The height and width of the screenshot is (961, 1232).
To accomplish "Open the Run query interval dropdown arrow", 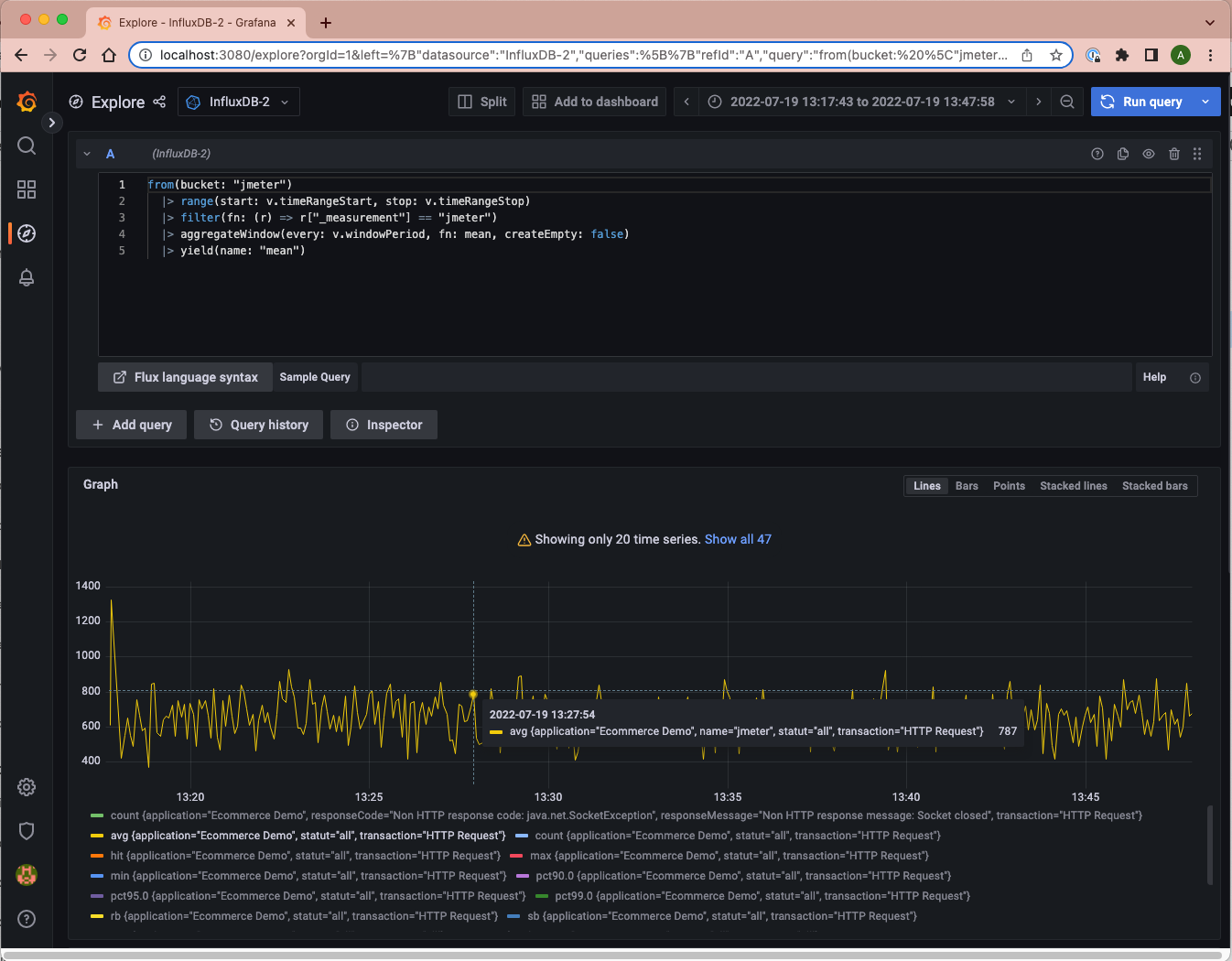I will pyautogui.click(x=1206, y=102).
